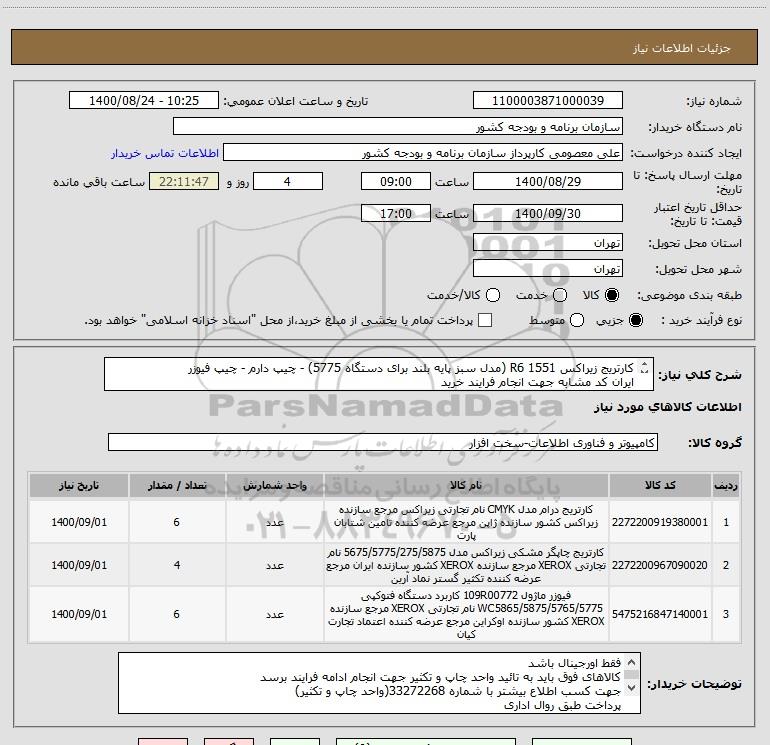Click the need date 1400/09/01 in row 3

click(79, 614)
